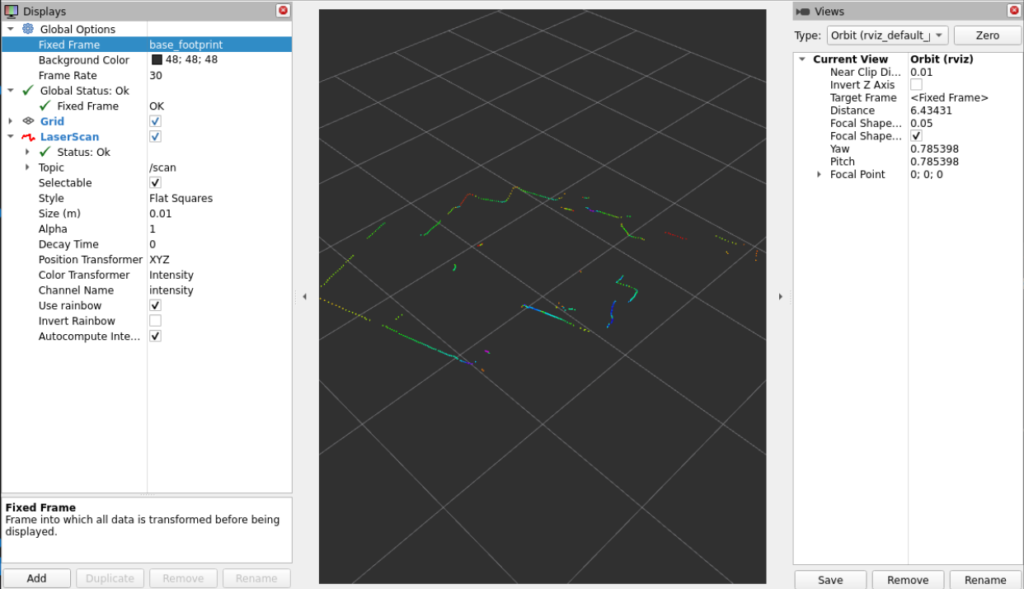This screenshot has width=1024, height=589.
Task: Click the Grid display icon
Action: click(x=28, y=121)
